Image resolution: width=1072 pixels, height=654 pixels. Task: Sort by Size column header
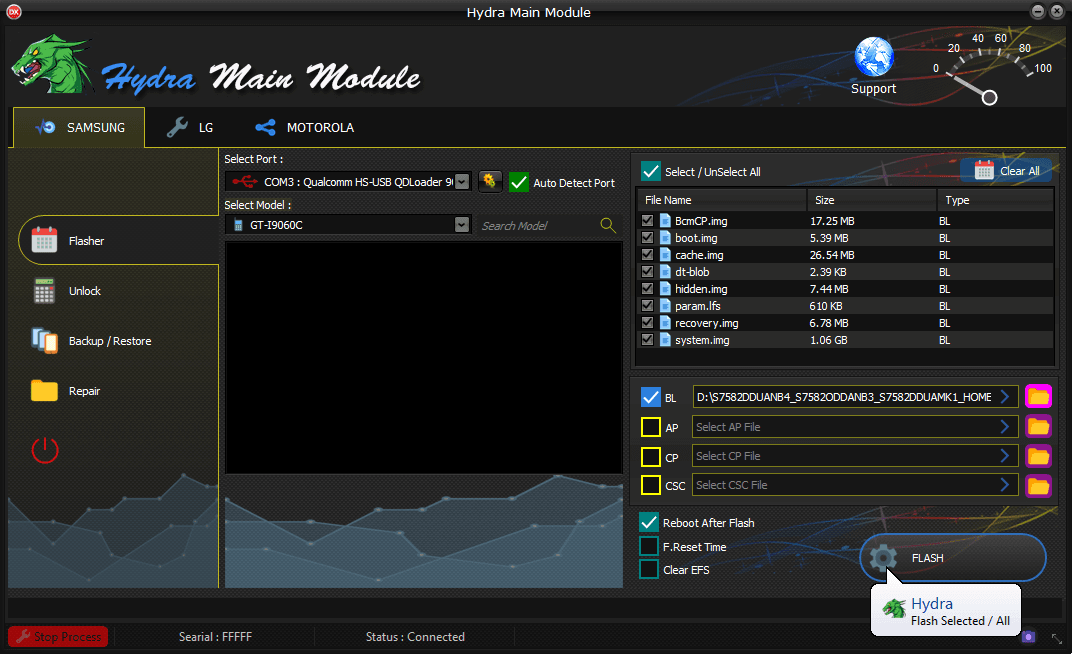coord(872,200)
